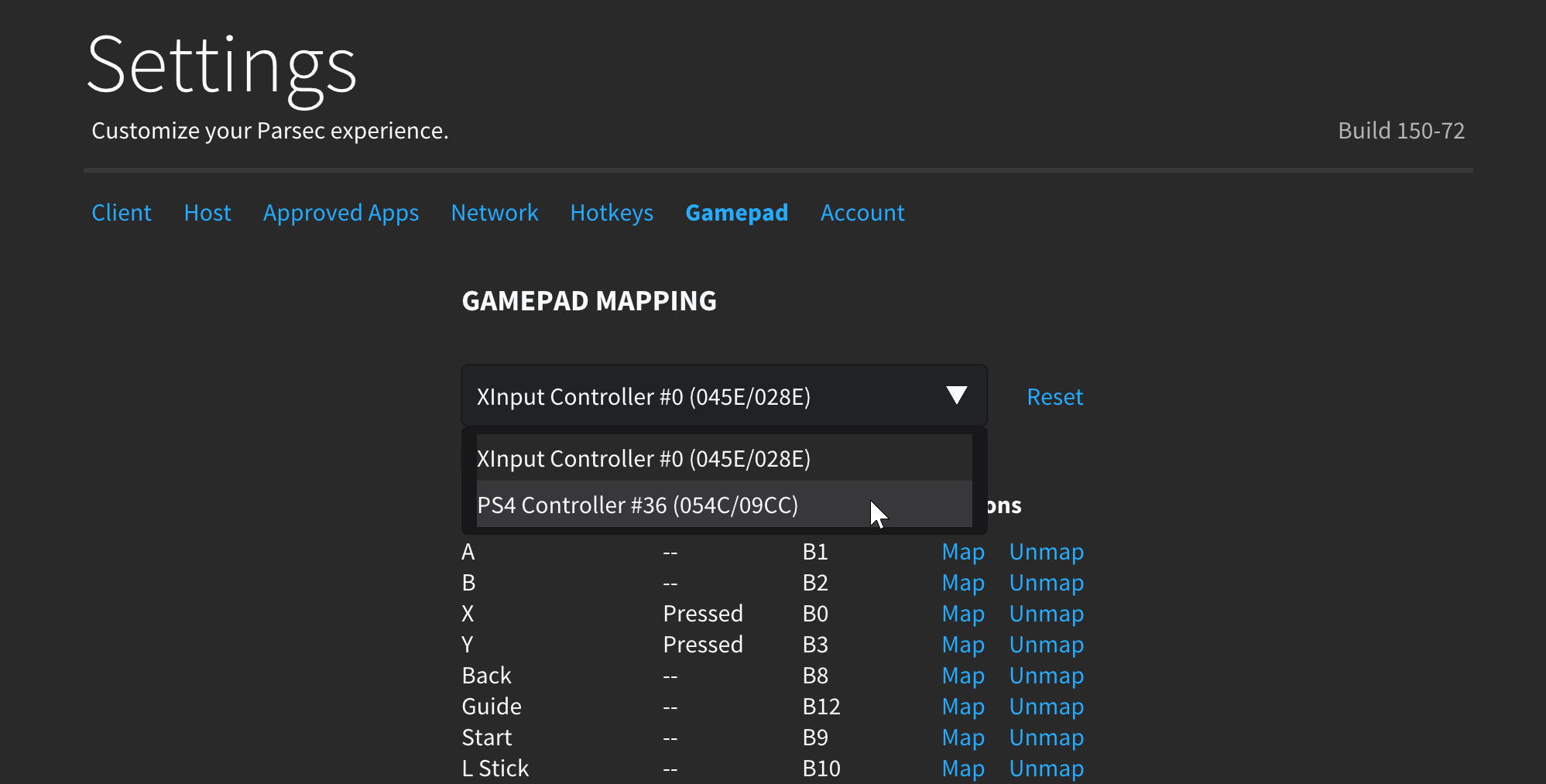
Task: Click the Start row label
Action: pos(487,738)
